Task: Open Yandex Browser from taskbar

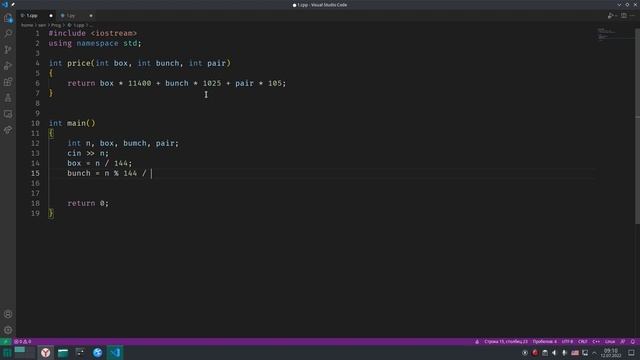Action: [x=45, y=353]
